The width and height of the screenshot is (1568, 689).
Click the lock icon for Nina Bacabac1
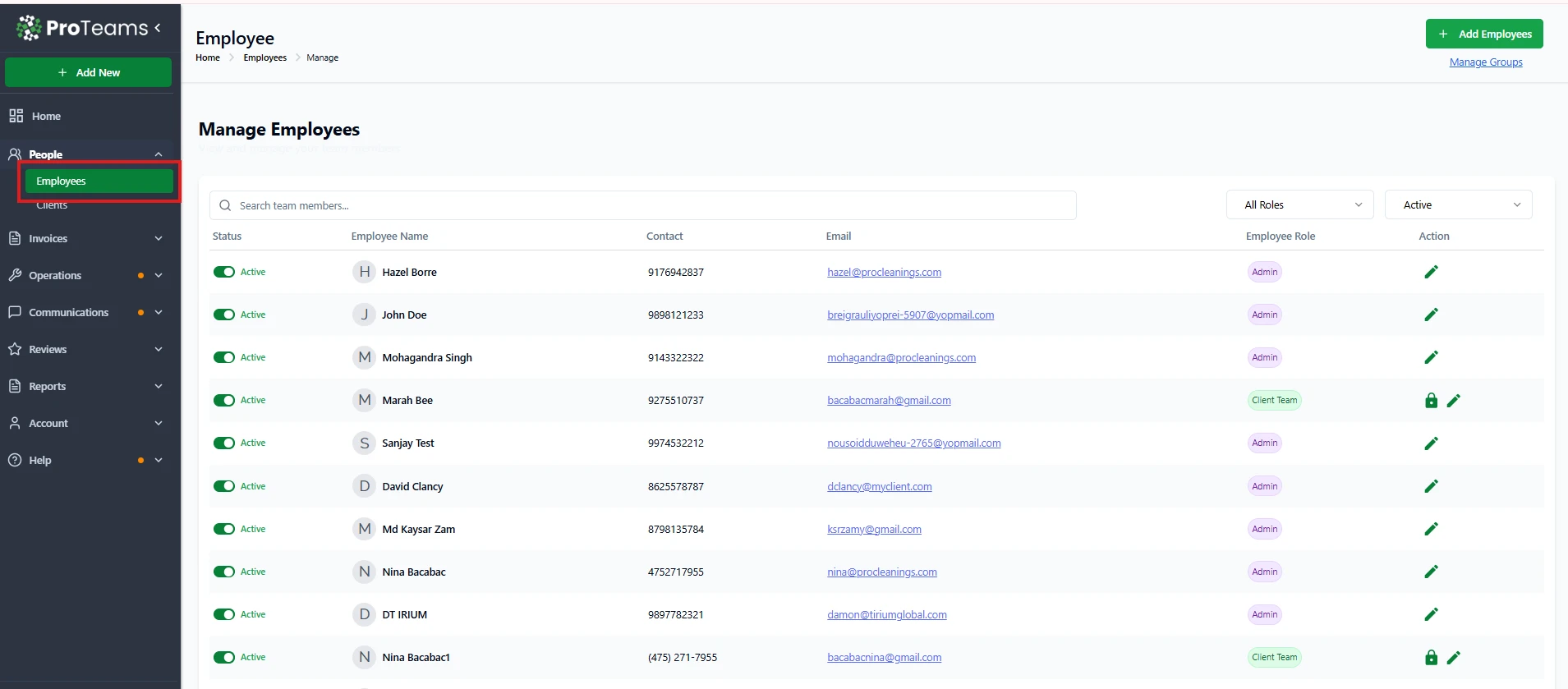click(1431, 658)
